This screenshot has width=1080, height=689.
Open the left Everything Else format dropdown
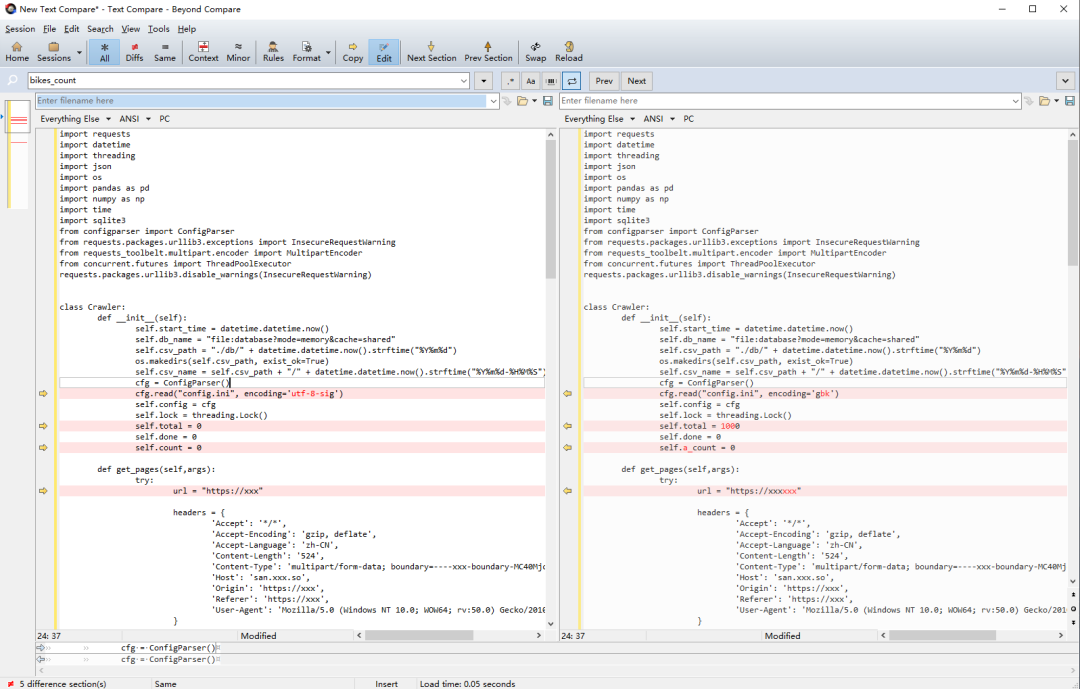75,119
